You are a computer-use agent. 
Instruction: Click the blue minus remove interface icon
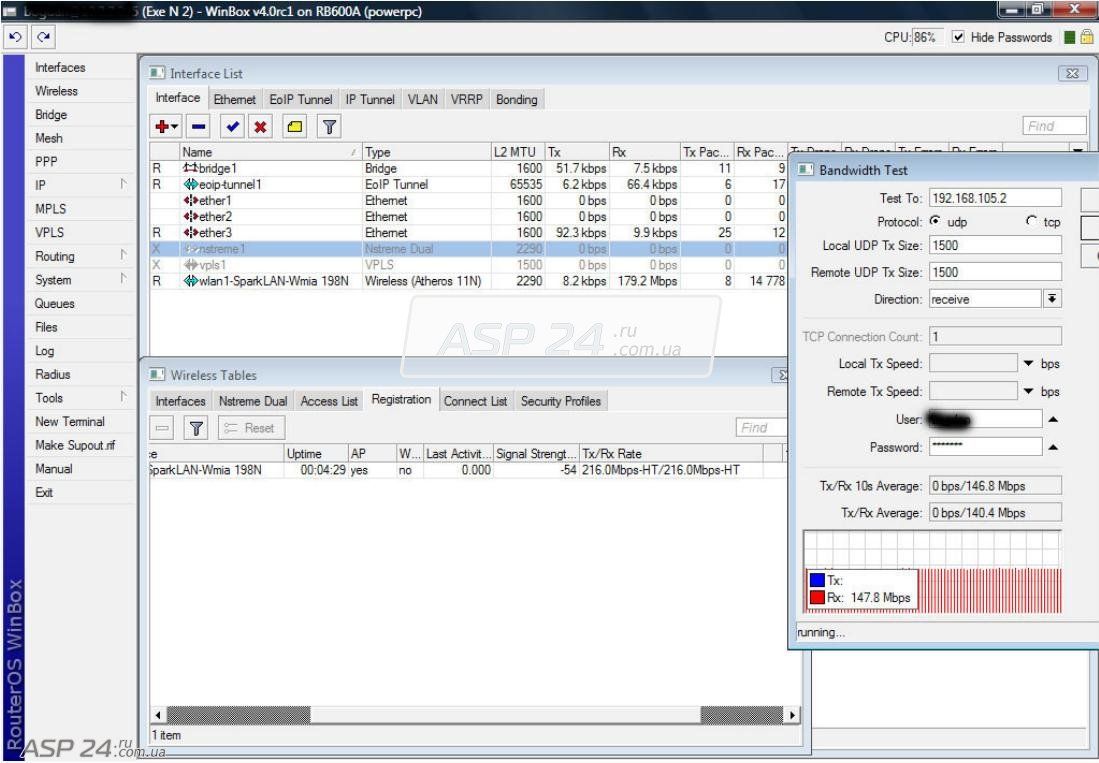[x=199, y=127]
